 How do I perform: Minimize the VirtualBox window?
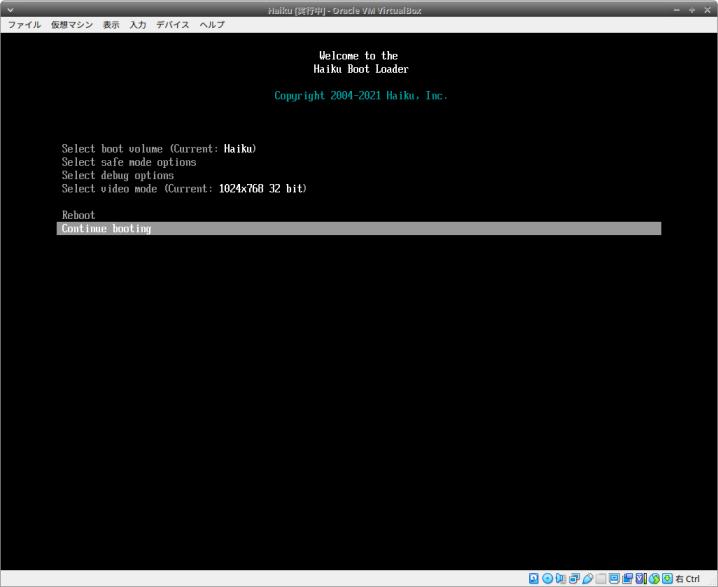click(677, 10)
